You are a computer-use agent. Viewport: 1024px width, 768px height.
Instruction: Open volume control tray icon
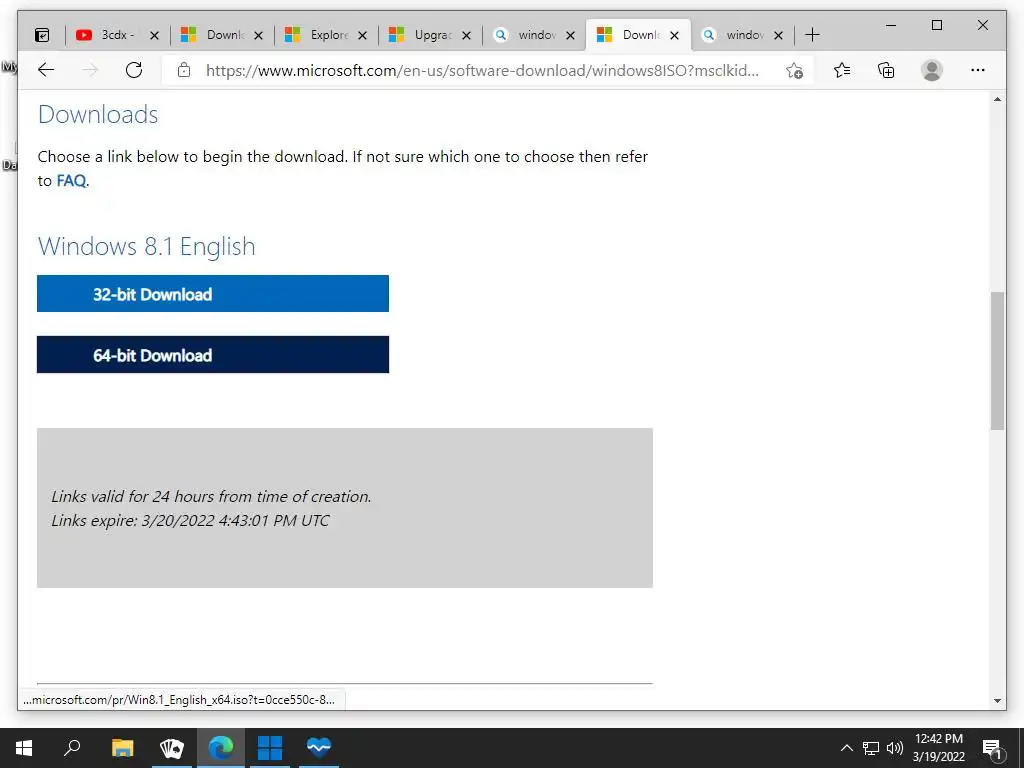(x=895, y=748)
